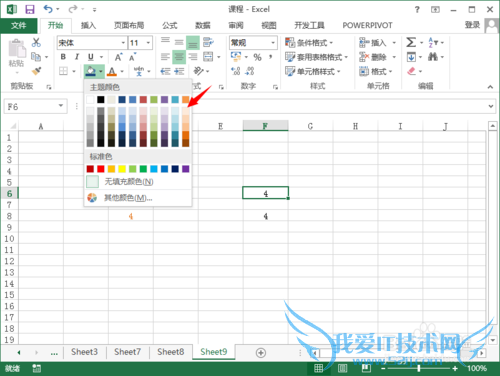Click the Undo arrow icon

tap(48, 9)
